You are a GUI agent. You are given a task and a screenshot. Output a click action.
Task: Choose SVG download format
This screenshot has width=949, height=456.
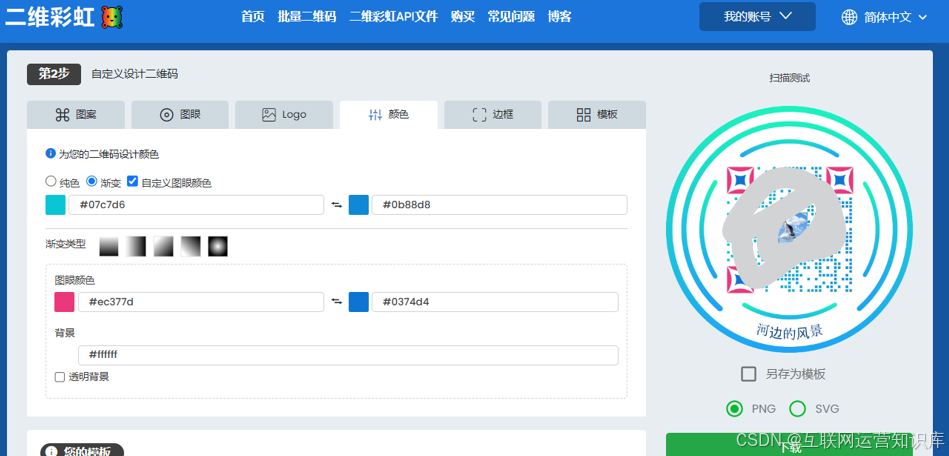(x=798, y=409)
